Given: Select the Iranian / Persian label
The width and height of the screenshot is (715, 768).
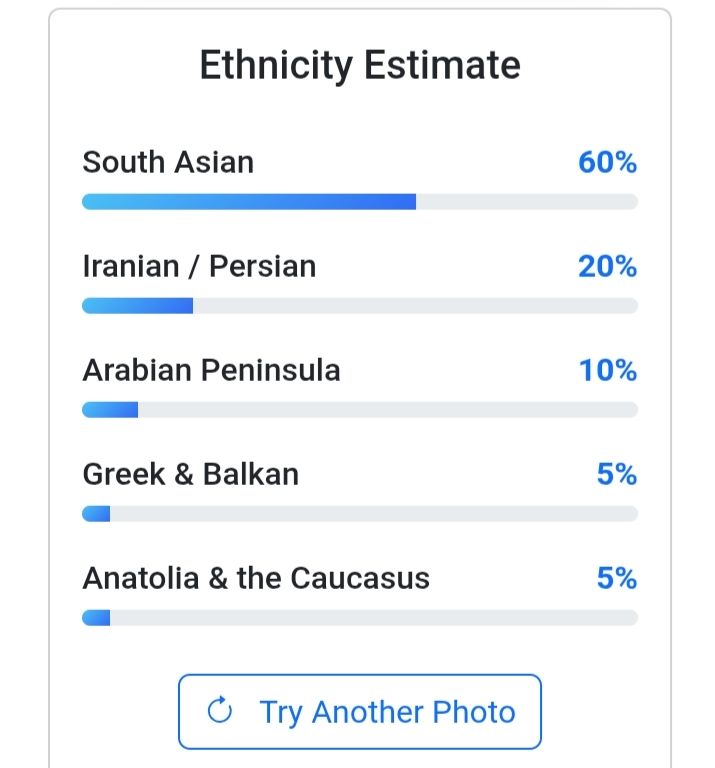Looking at the screenshot, I should 199,266.
